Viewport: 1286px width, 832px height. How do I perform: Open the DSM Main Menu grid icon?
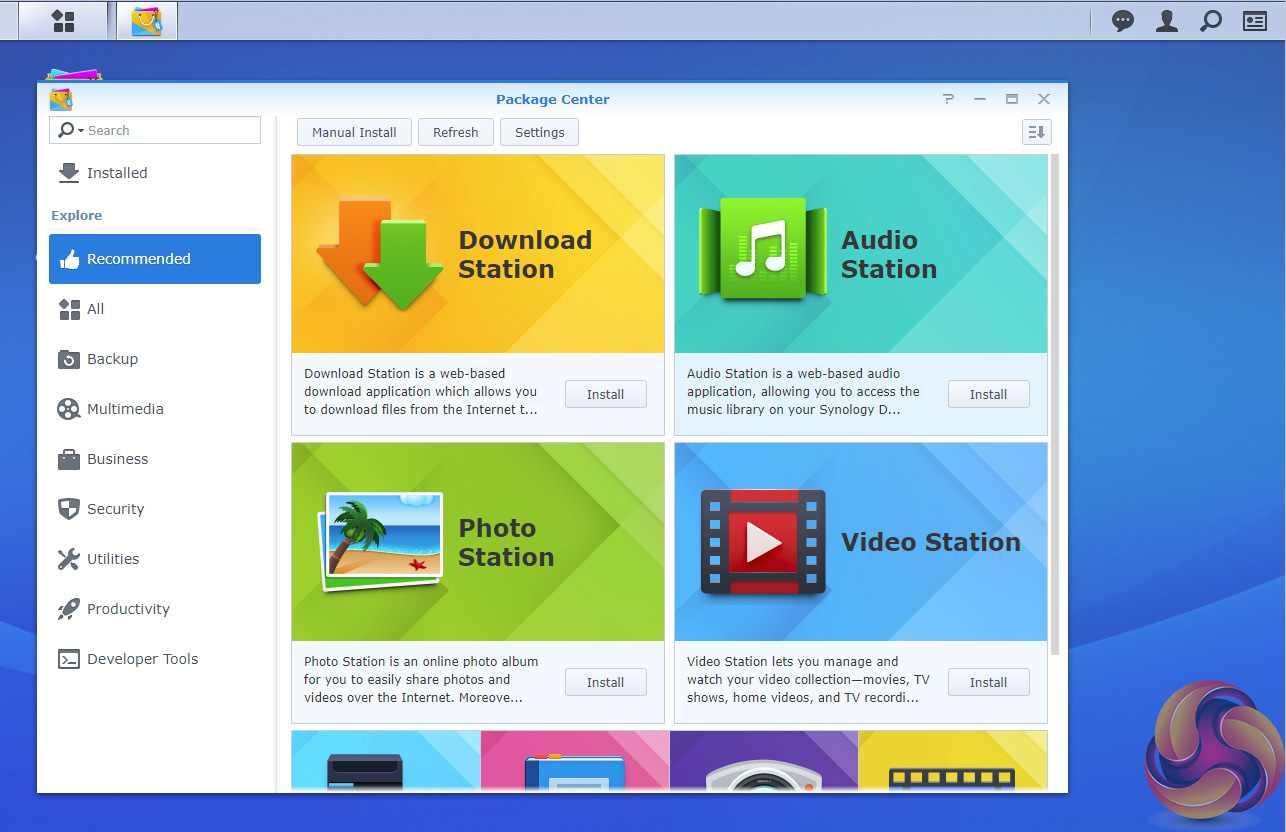63,21
